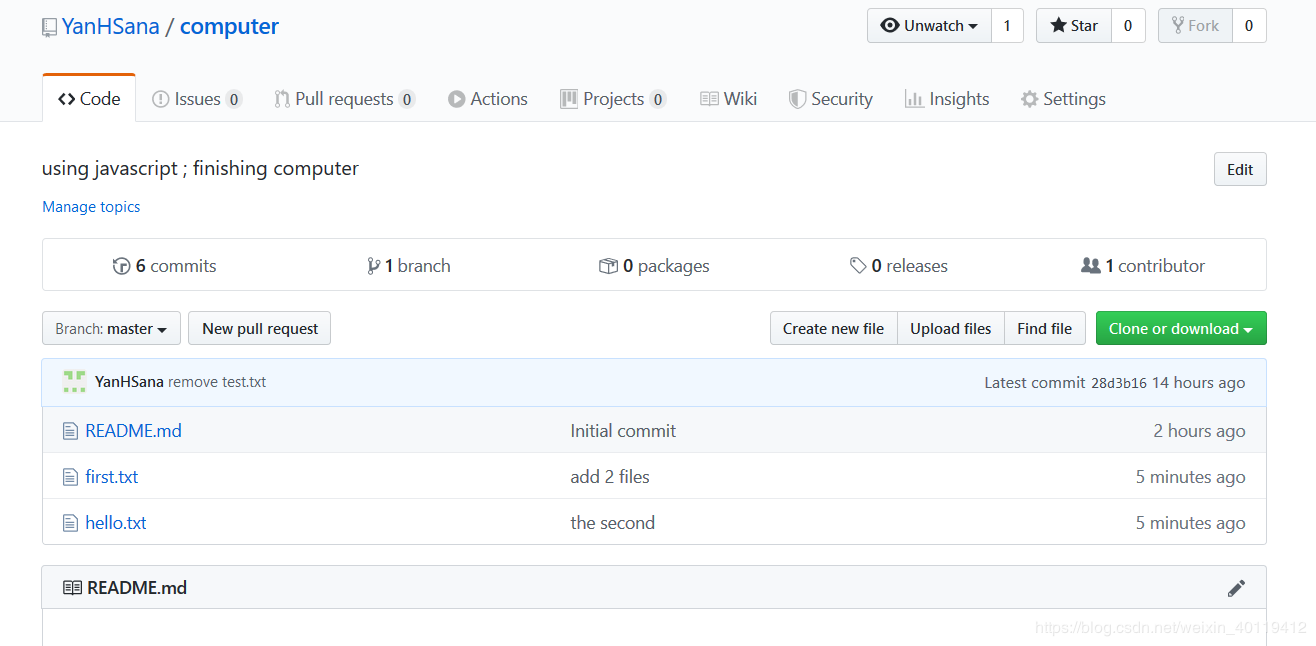
Task: Switch to the Issues tab
Action: (196, 99)
